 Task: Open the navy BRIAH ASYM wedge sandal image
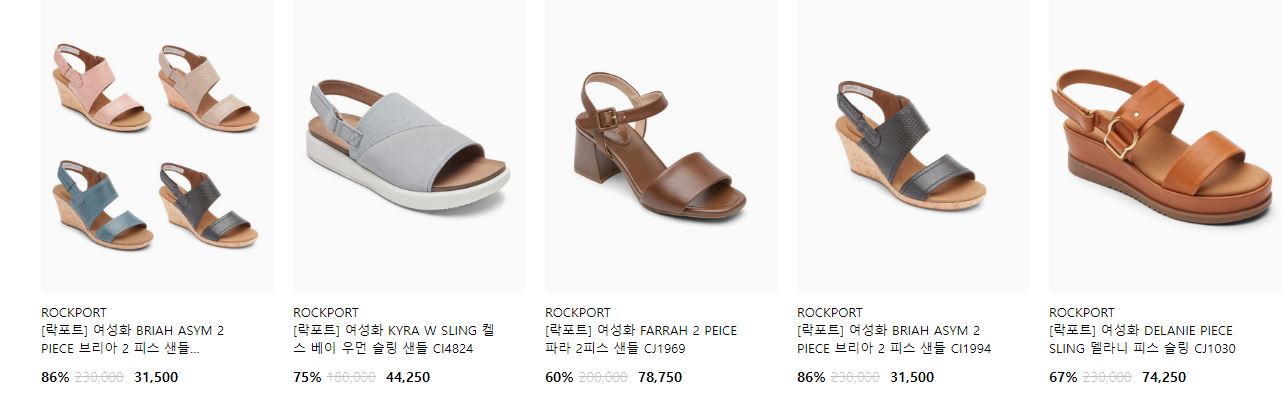(913, 146)
